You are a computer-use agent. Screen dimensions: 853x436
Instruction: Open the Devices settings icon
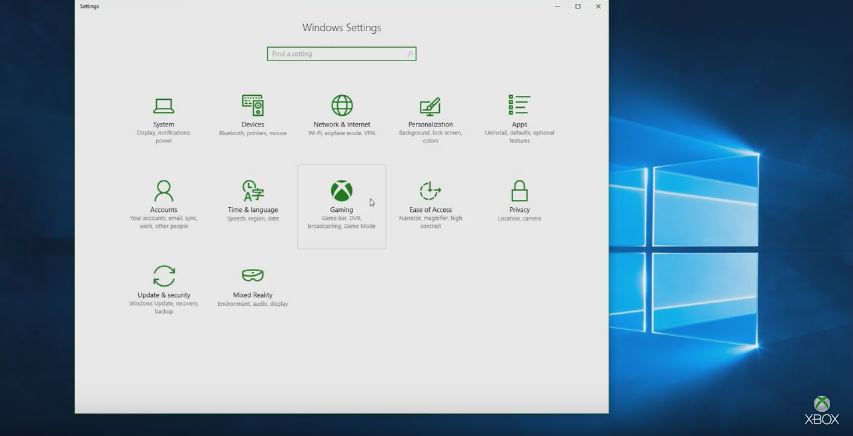252,105
